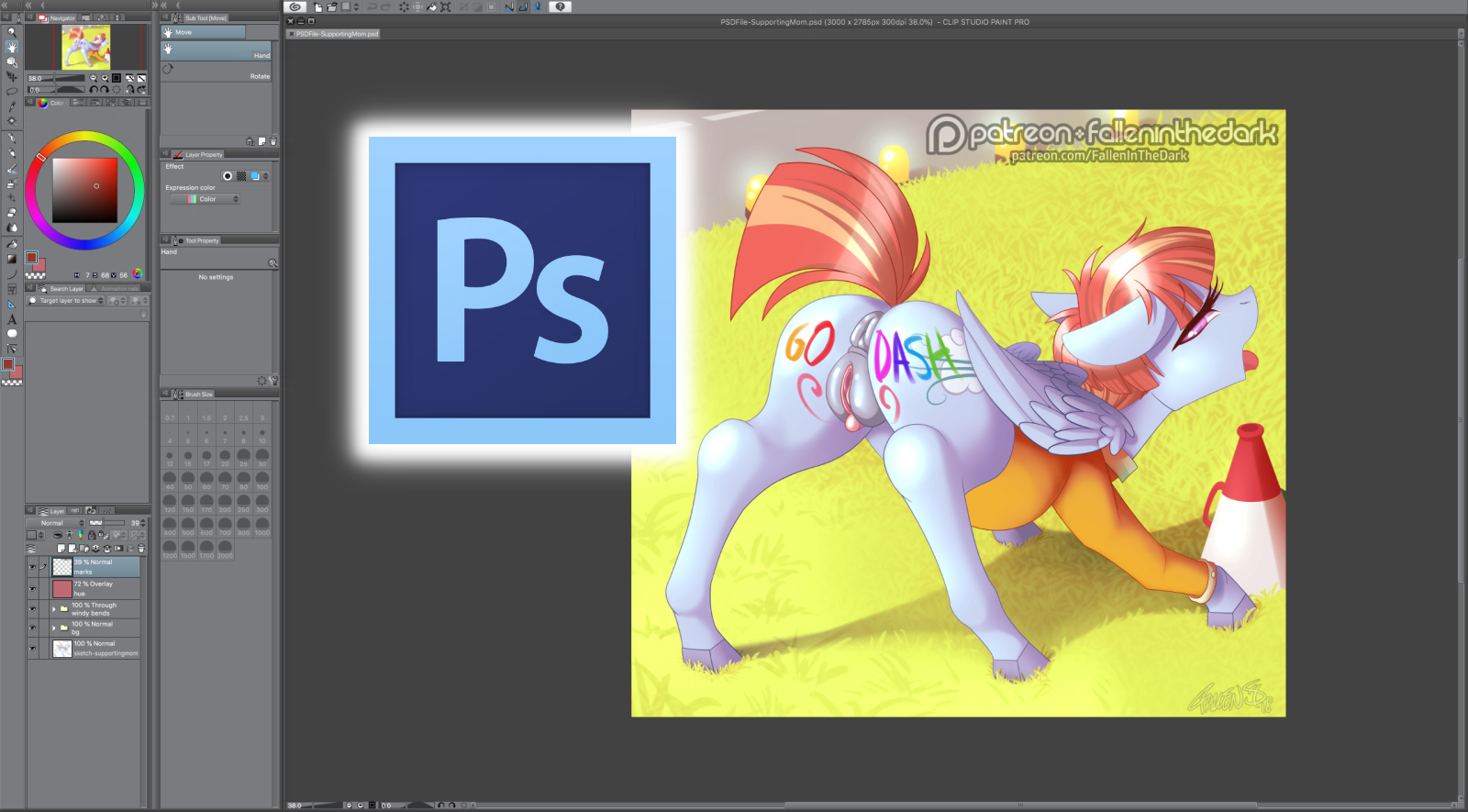Click the Undo arrow in command bar
Screen dimensions: 1468x812
[373, 7]
